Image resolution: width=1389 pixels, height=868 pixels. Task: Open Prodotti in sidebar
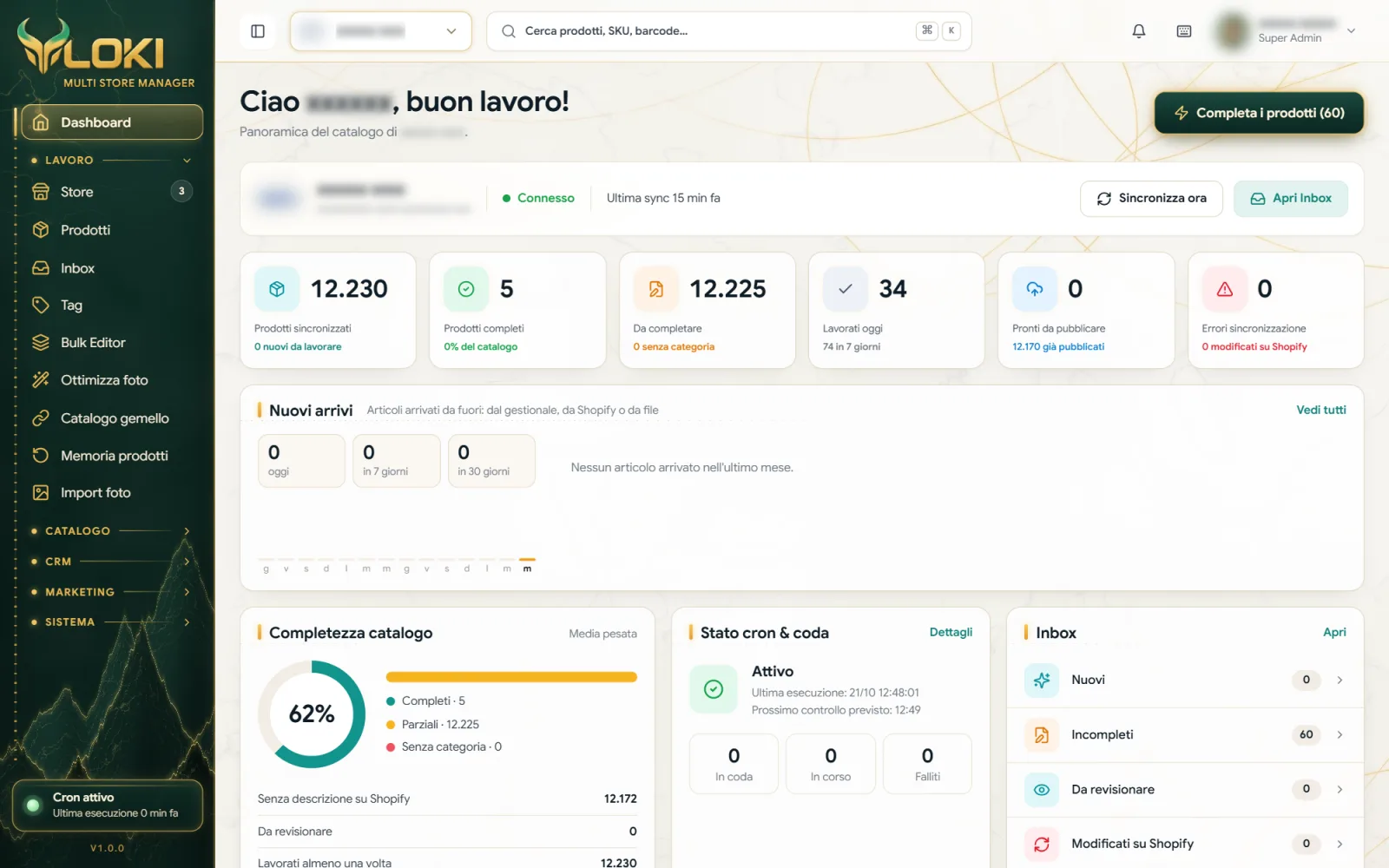(x=112, y=230)
